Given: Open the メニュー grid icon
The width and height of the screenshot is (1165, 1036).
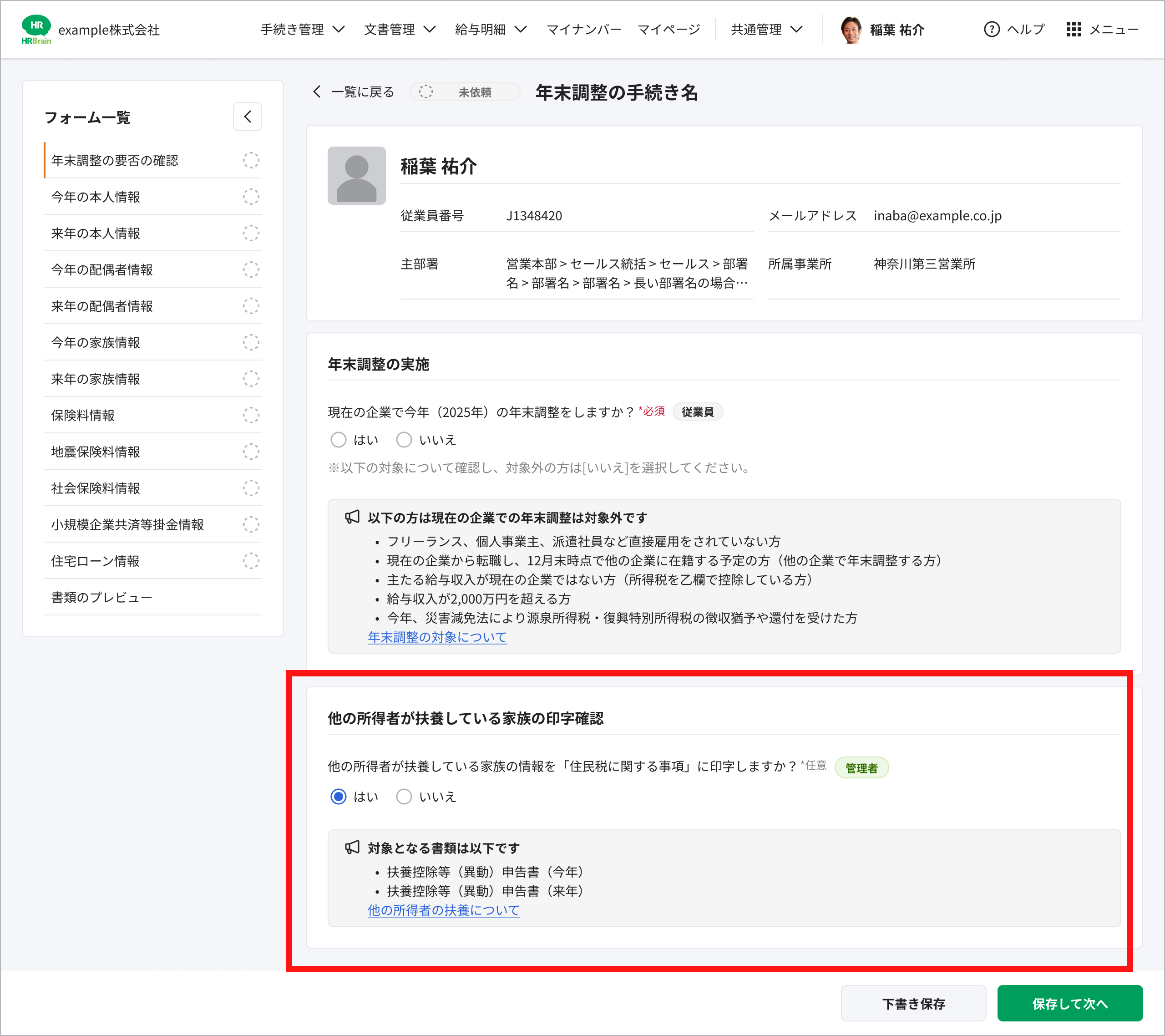Looking at the screenshot, I should point(1073,29).
